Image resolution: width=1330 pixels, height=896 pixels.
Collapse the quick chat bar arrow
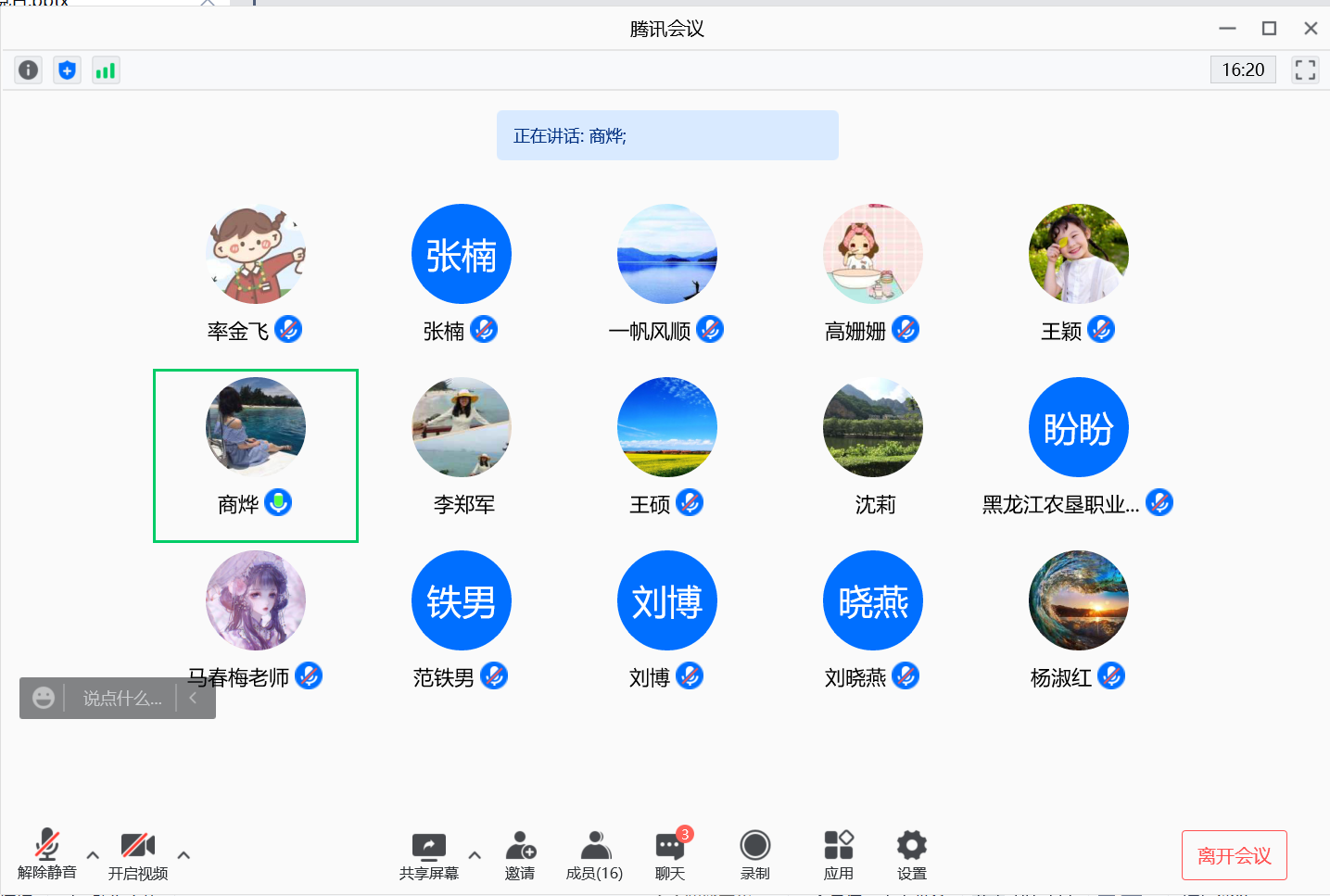point(193,698)
